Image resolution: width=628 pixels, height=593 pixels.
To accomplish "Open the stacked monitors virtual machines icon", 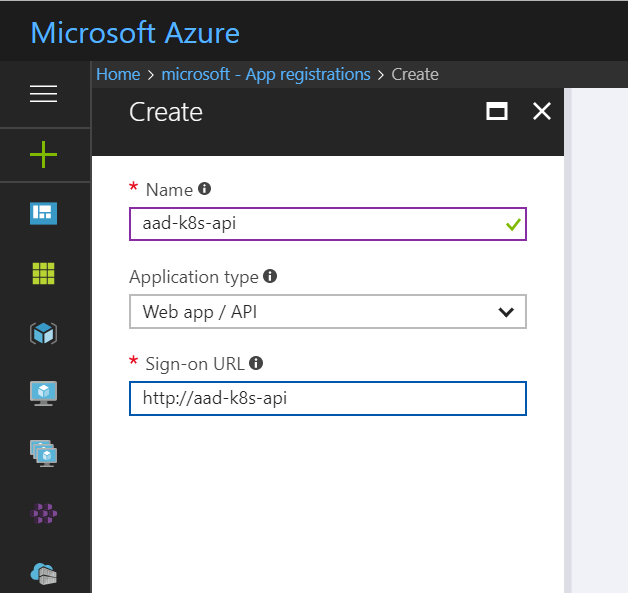I will coord(44,453).
